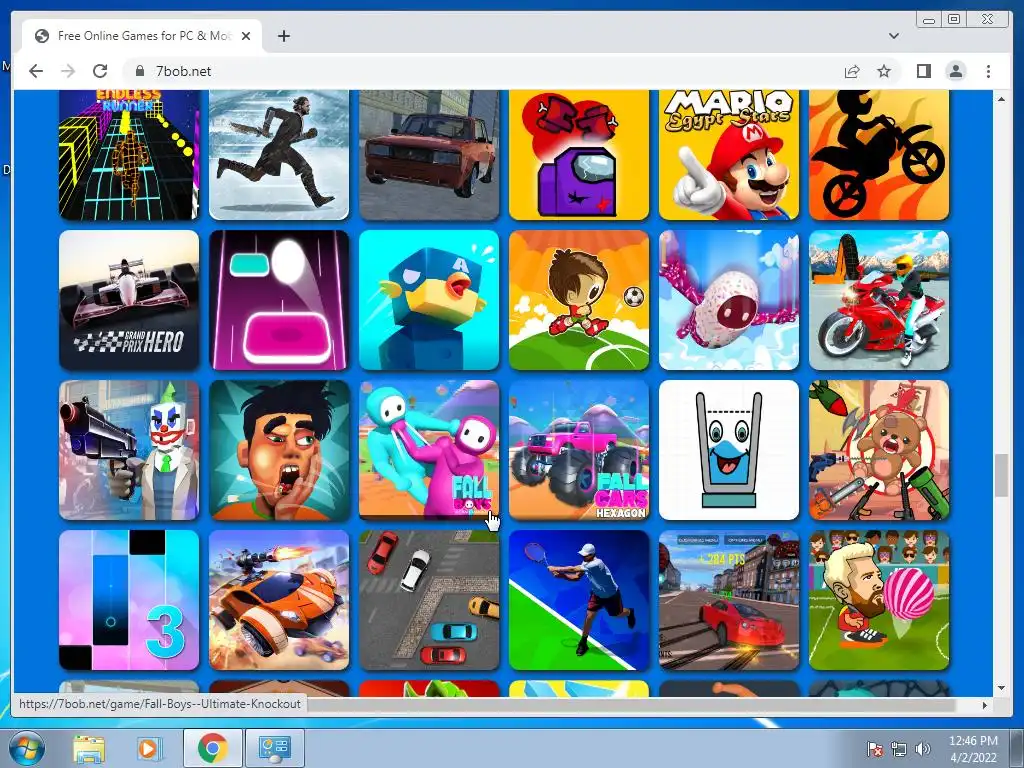Open the Fall Boys game
Image resolution: width=1024 pixels, height=768 pixels.
pos(429,450)
